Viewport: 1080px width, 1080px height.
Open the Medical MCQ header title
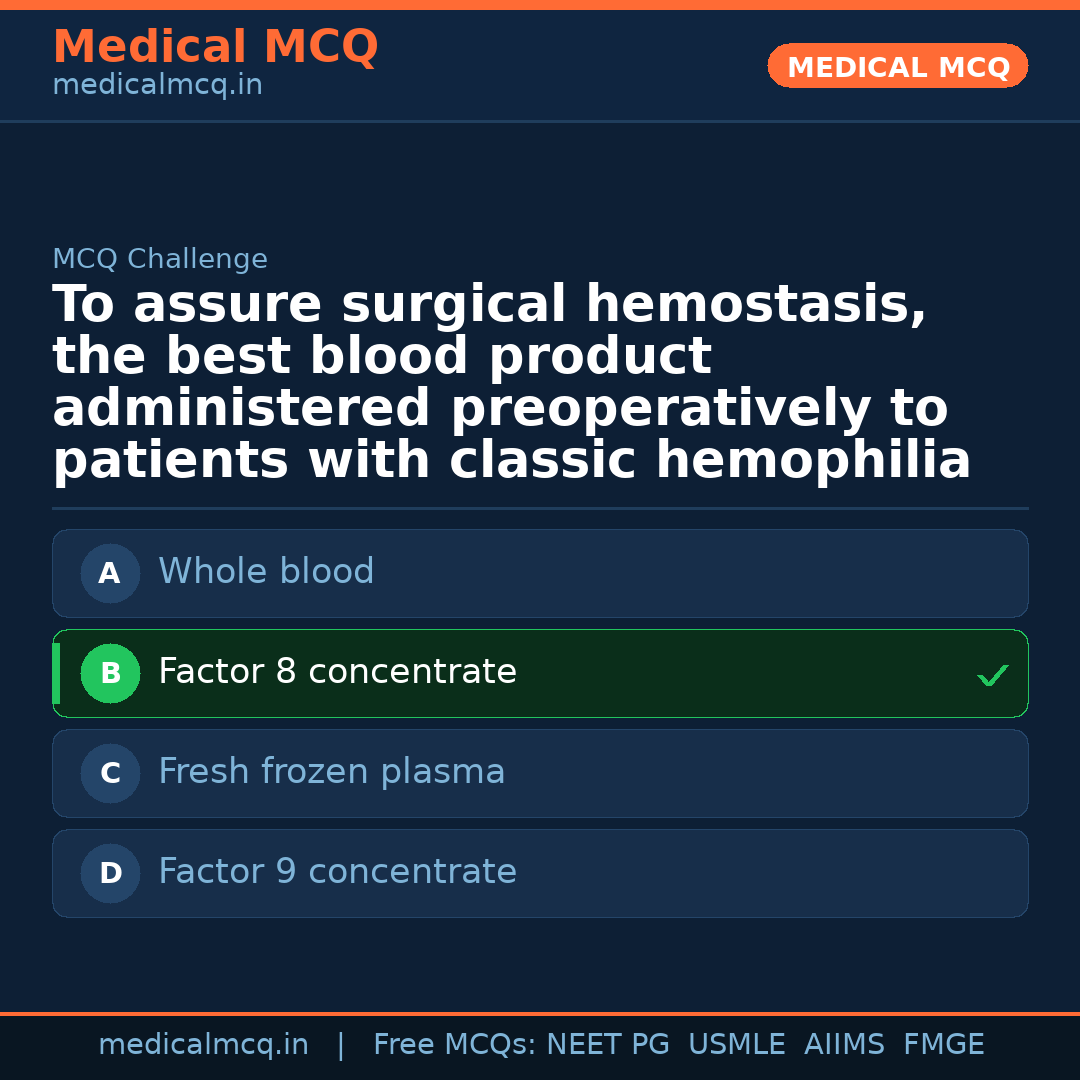click(x=215, y=47)
